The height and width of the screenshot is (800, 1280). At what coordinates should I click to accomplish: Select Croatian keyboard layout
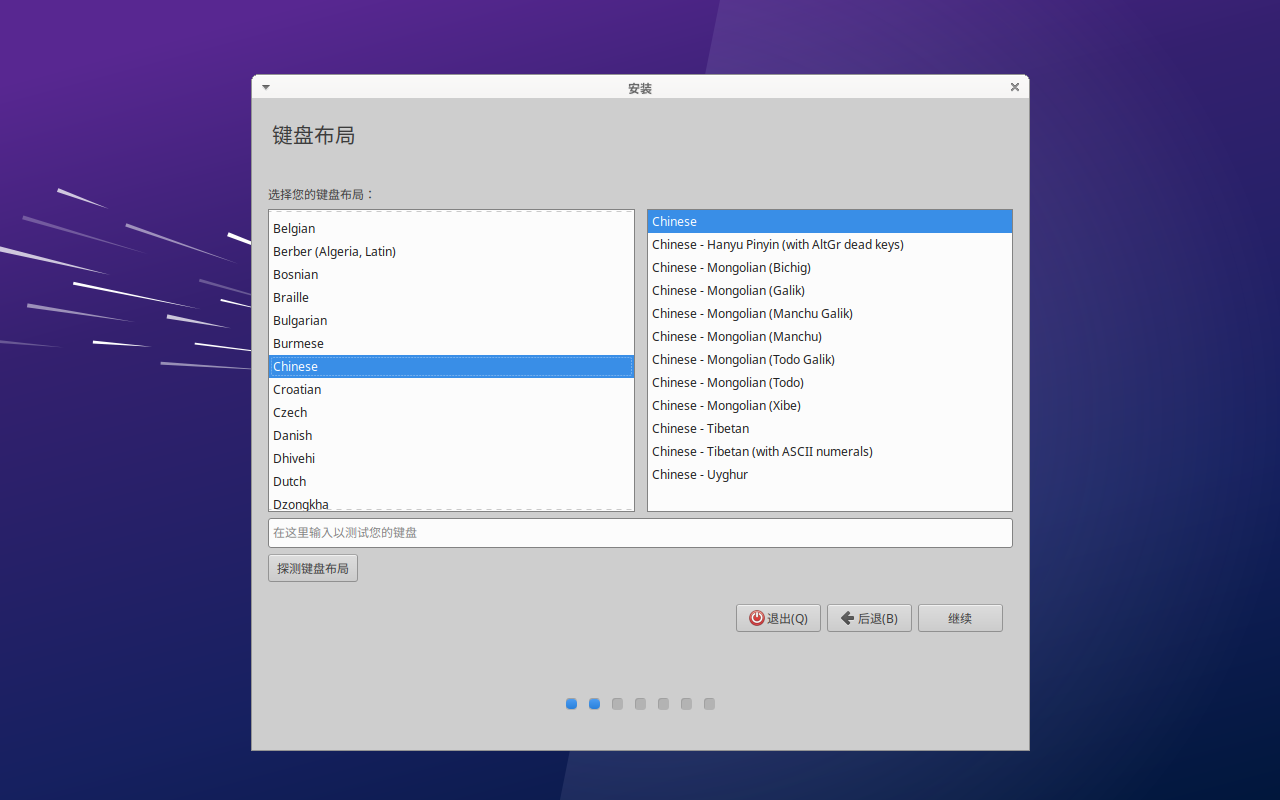coord(451,389)
